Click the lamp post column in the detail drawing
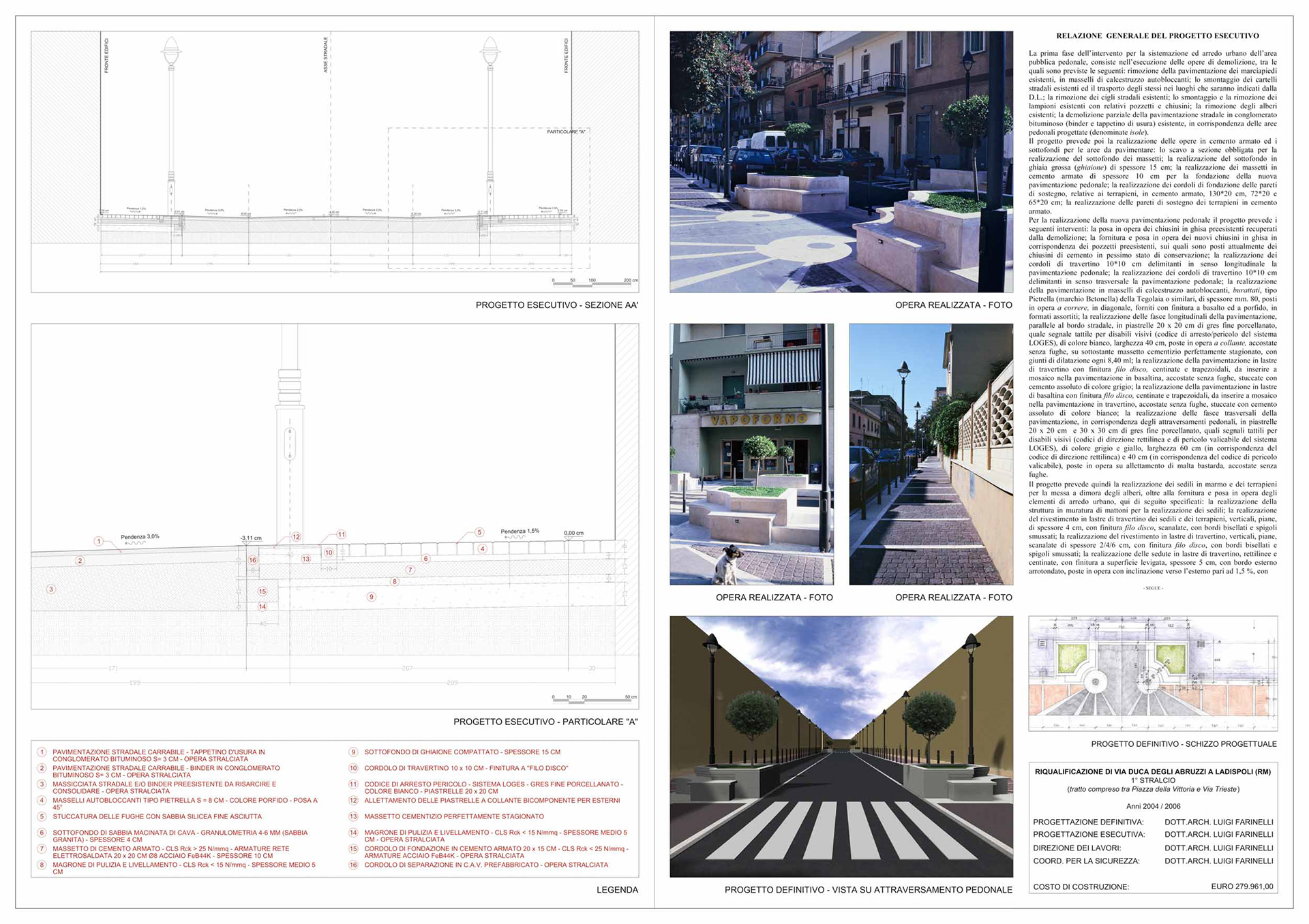1309x924 pixels. click(289, 436)
